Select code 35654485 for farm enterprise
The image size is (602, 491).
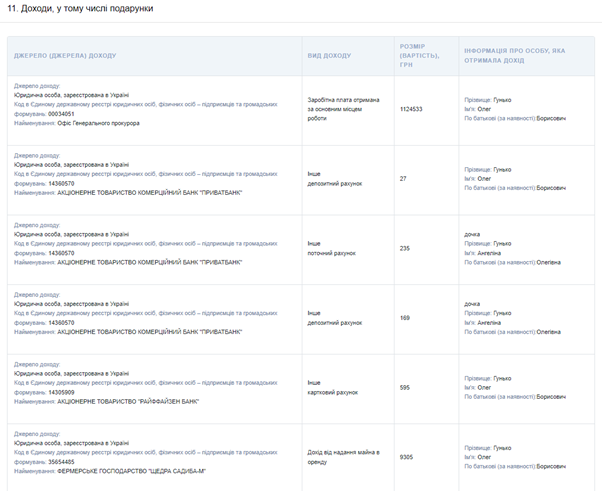61,462
